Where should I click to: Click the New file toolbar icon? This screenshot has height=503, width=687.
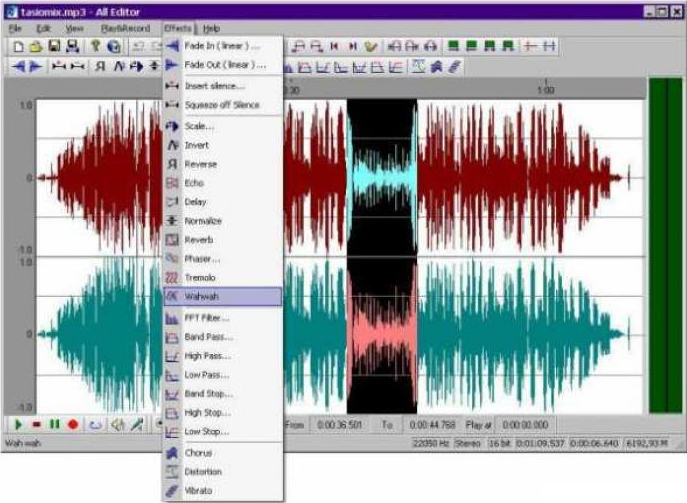click(17, 46)
